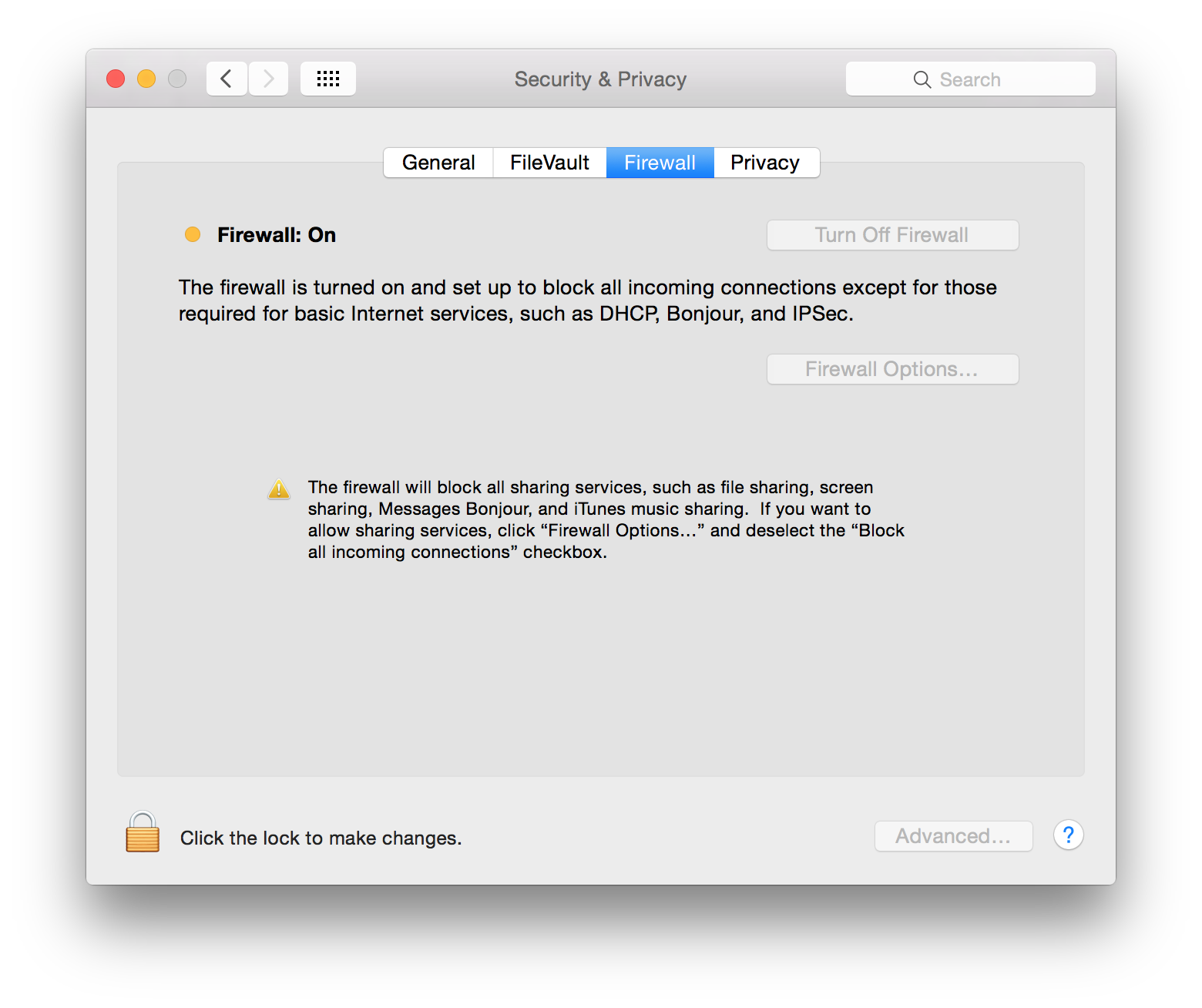Open the FileVault tab
The height and width of the screenshot is (1008, 1202).
click(x=549, y=163)
